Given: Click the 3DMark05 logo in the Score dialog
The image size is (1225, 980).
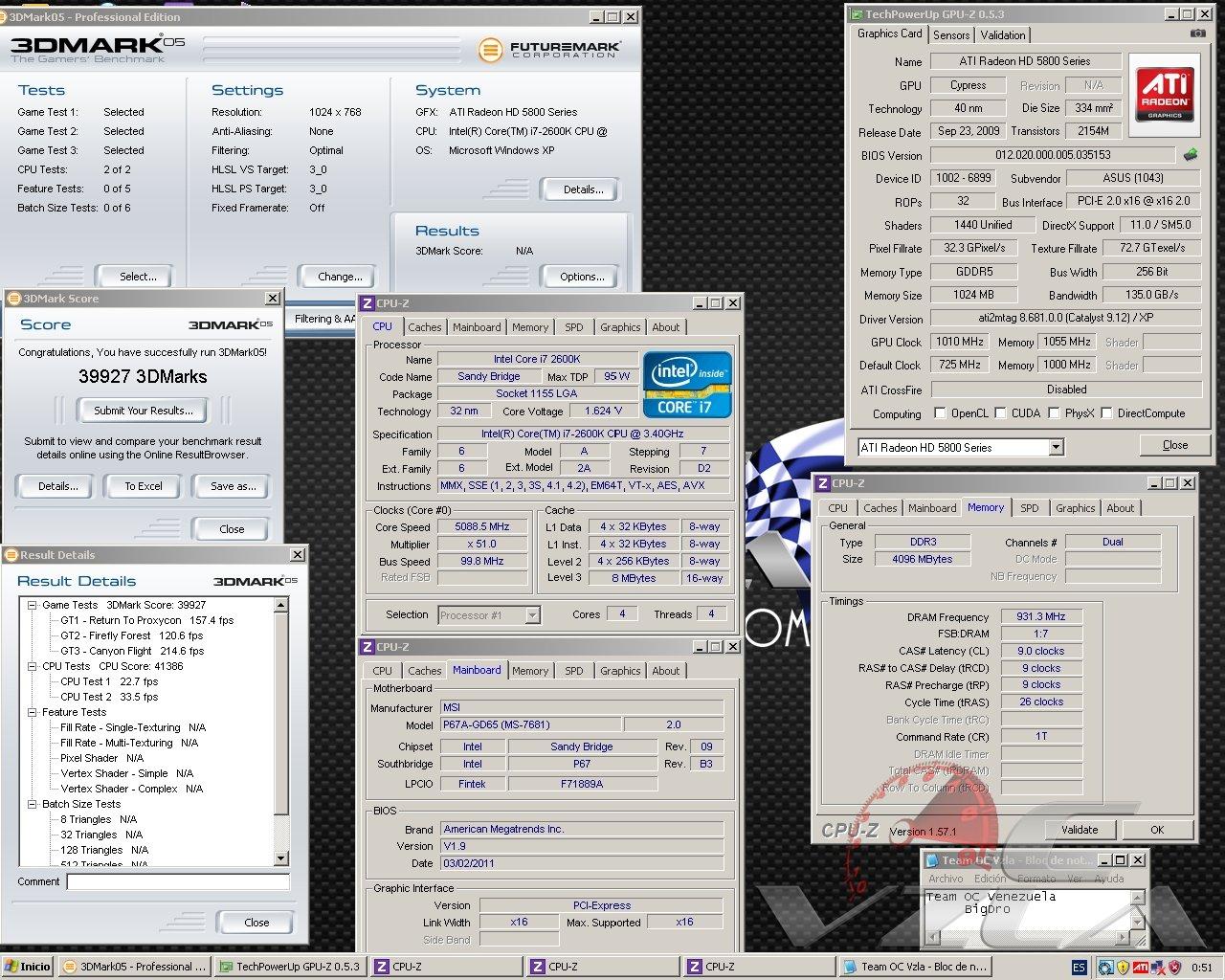Looking at the screenshot, I should (x=230, y=325).
